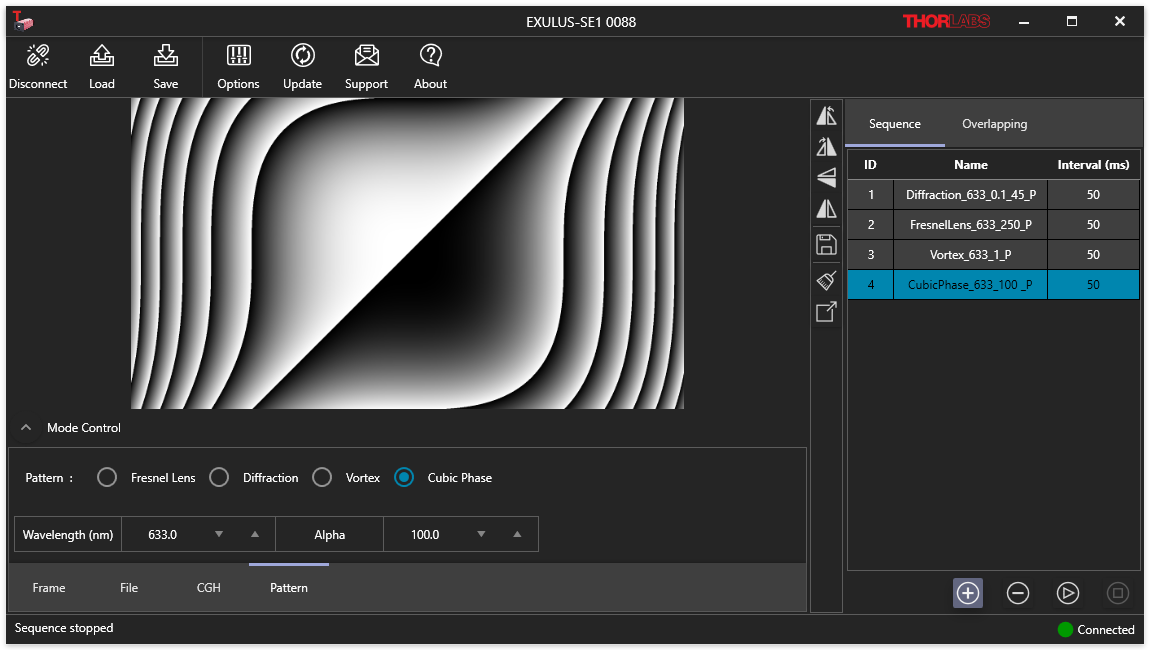
Task: Open the CGH tab
Action: (x=208, y=588)
